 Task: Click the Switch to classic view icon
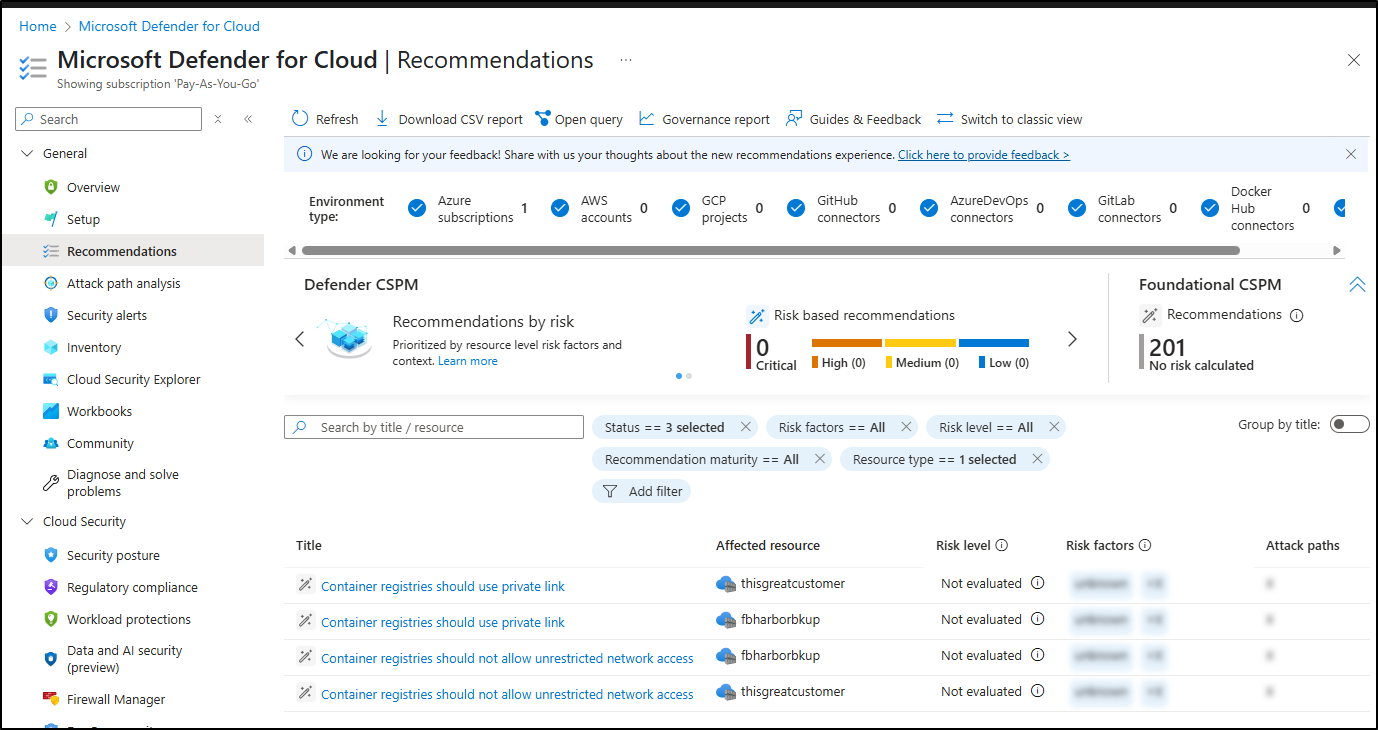point(945,119)
